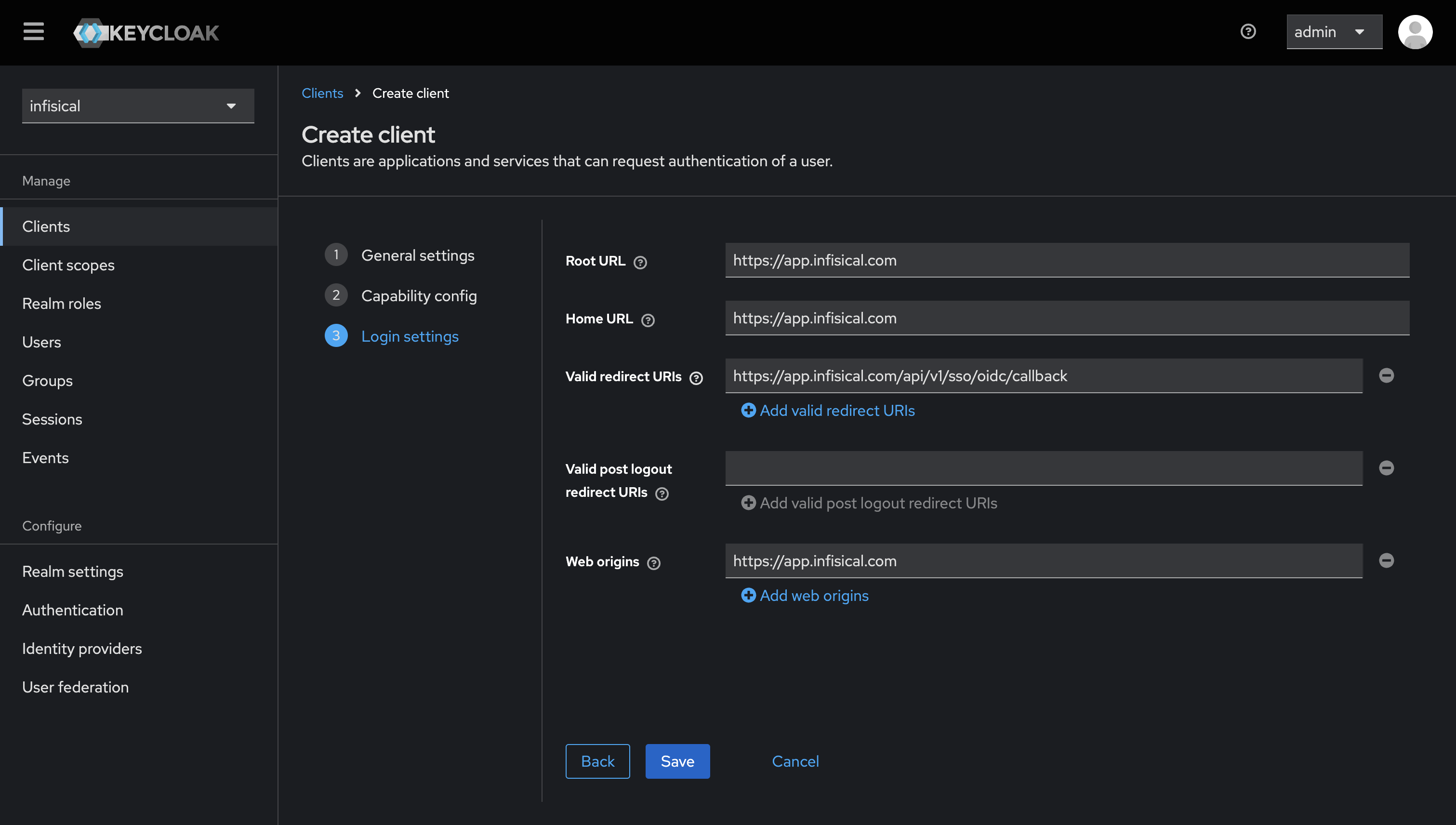The height and width of the screenshot is (825, 1456).
Task: Open the help icon in header
Action: 1248,32
